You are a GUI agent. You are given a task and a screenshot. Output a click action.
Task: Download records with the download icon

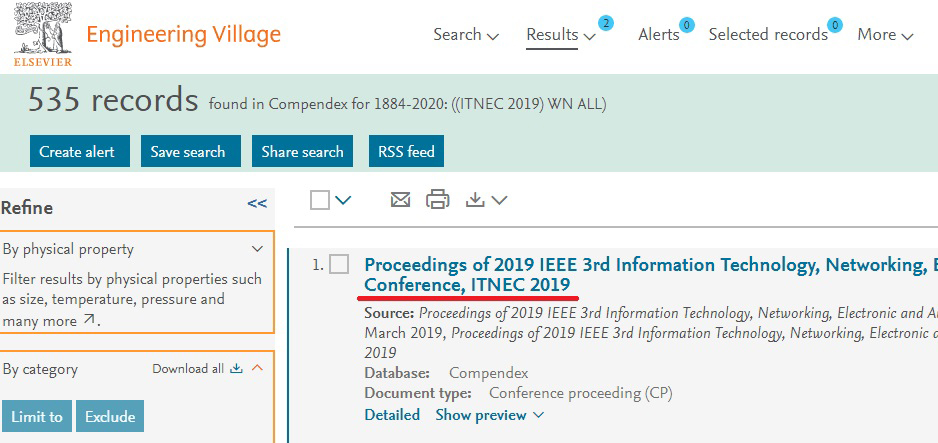click(x=475, y=199)
